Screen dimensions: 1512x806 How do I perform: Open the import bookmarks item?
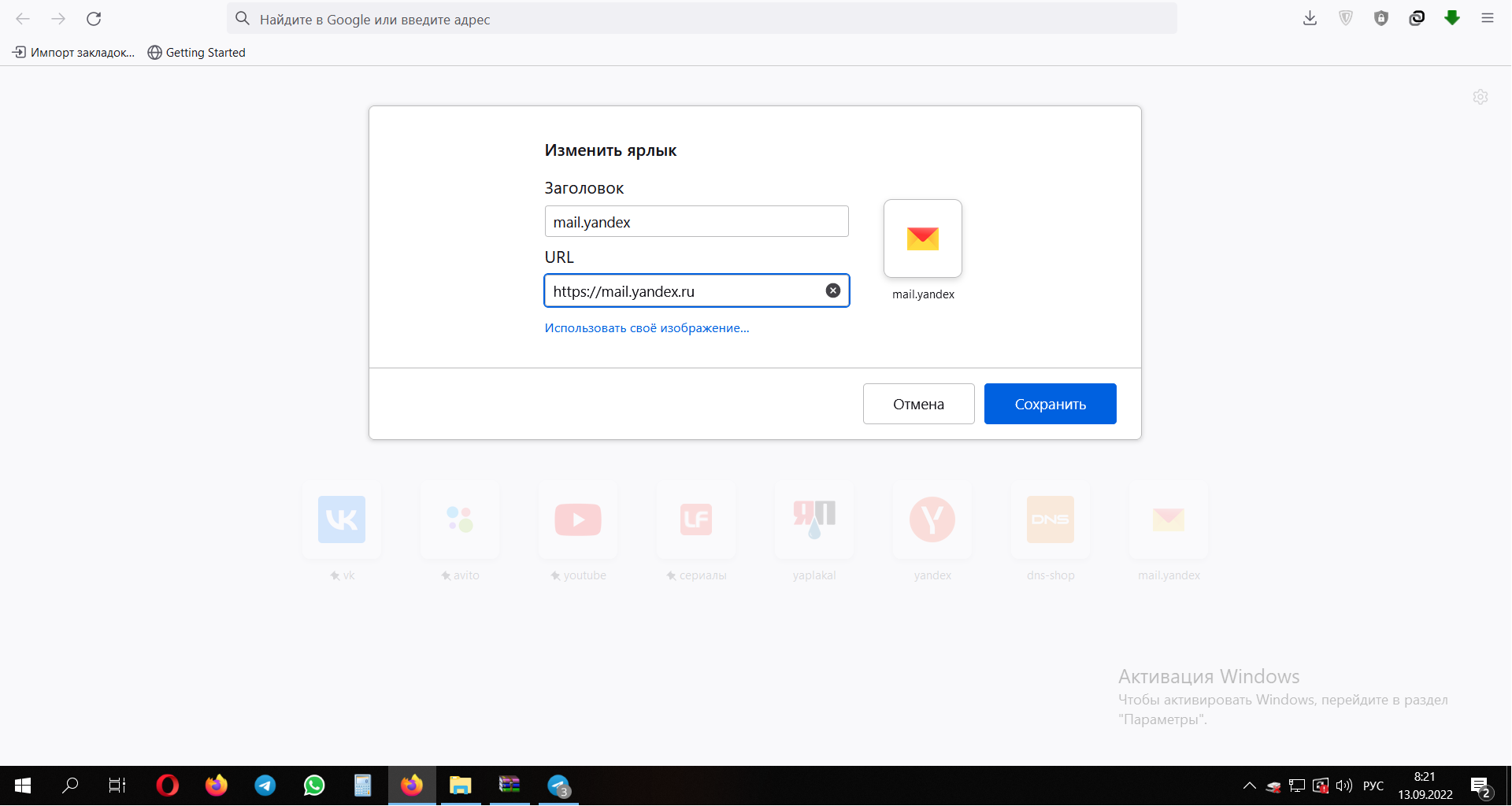[73, 53]
